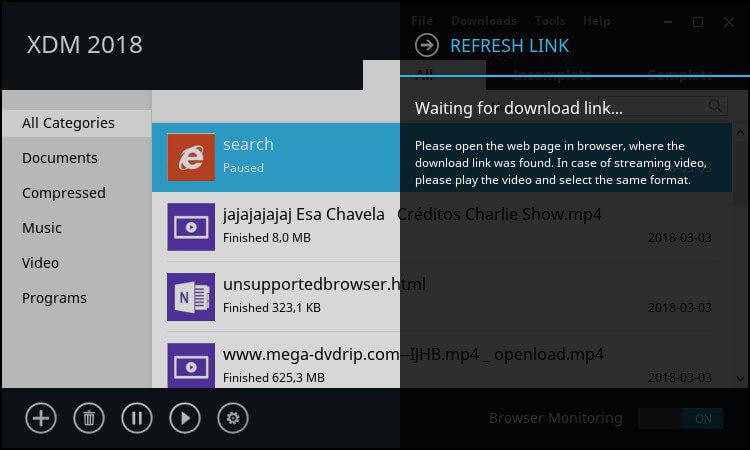Click the REFRESH LINK title text
The image size is (750, 450).
click(x=509, y=46)
